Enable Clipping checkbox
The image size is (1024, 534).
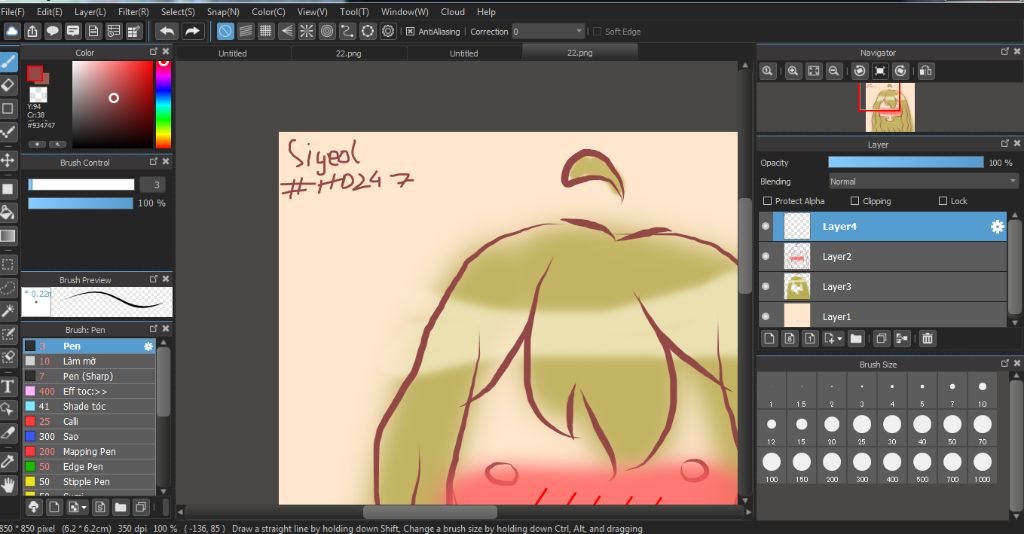point(855,201)
